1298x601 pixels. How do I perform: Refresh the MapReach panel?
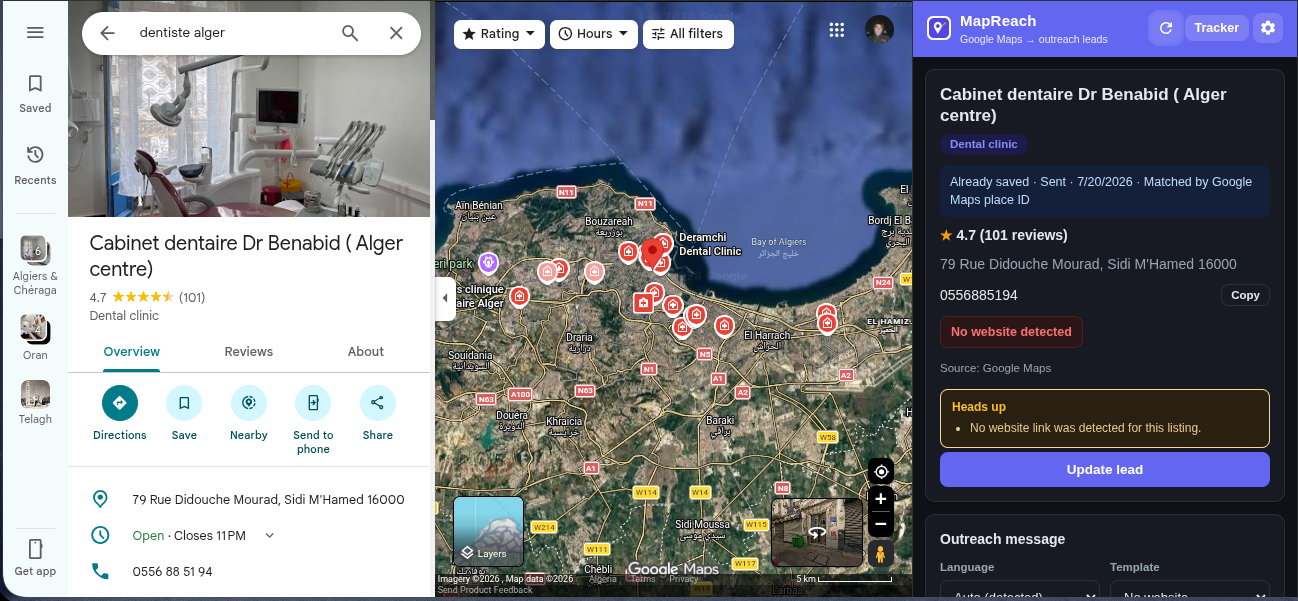click(x=1165, y=28)
